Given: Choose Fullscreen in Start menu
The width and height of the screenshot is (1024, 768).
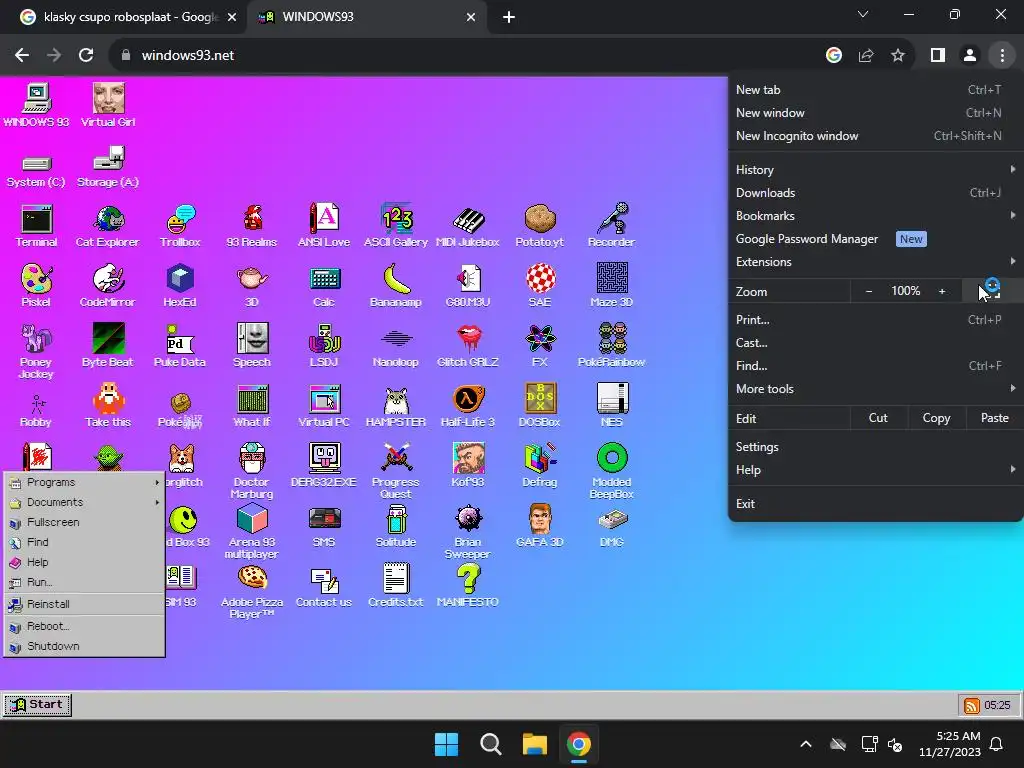Looking at the screenshot, I should (x=84, y=522).
